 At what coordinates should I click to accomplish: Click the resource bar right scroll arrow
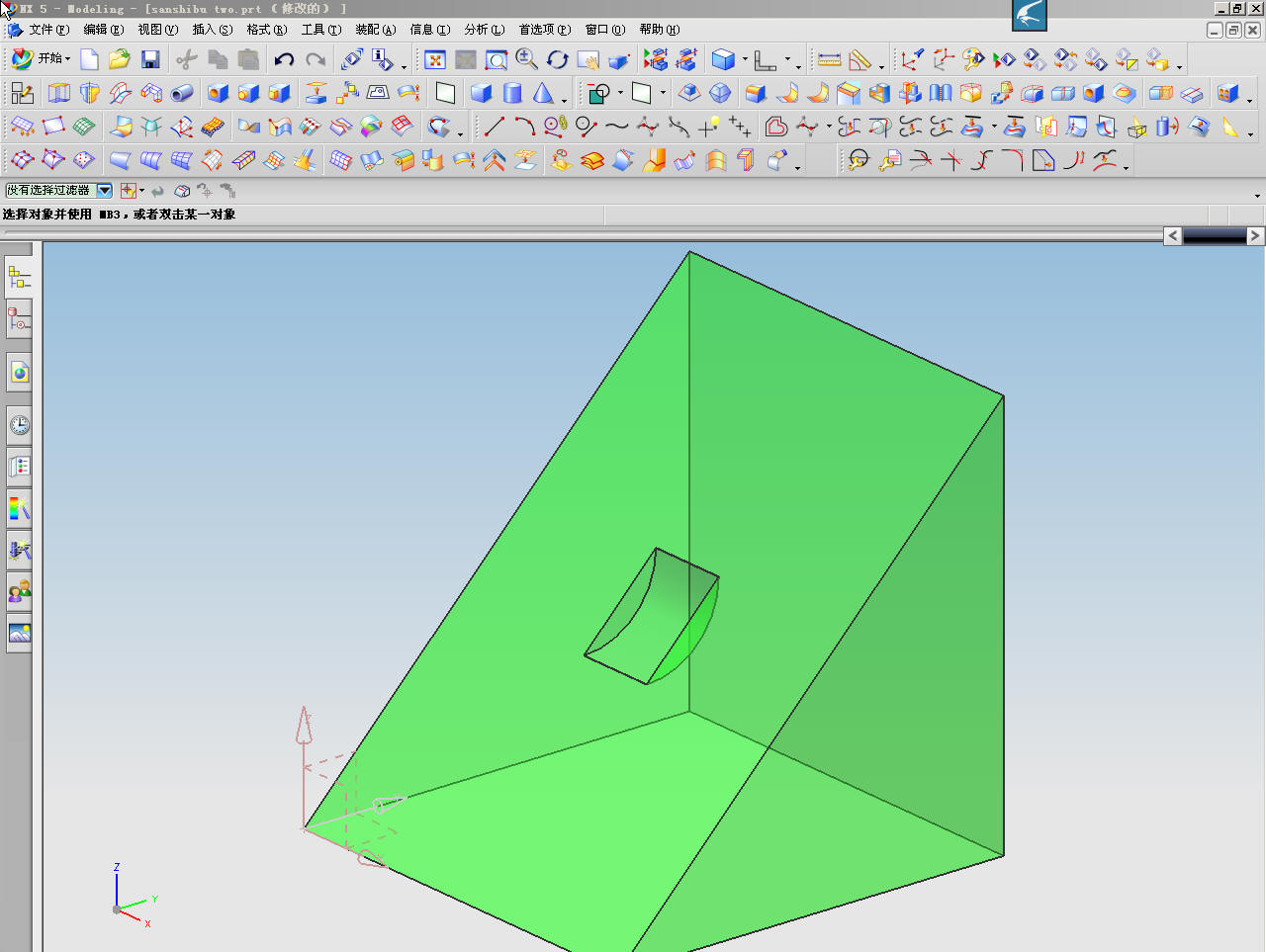1255,235
